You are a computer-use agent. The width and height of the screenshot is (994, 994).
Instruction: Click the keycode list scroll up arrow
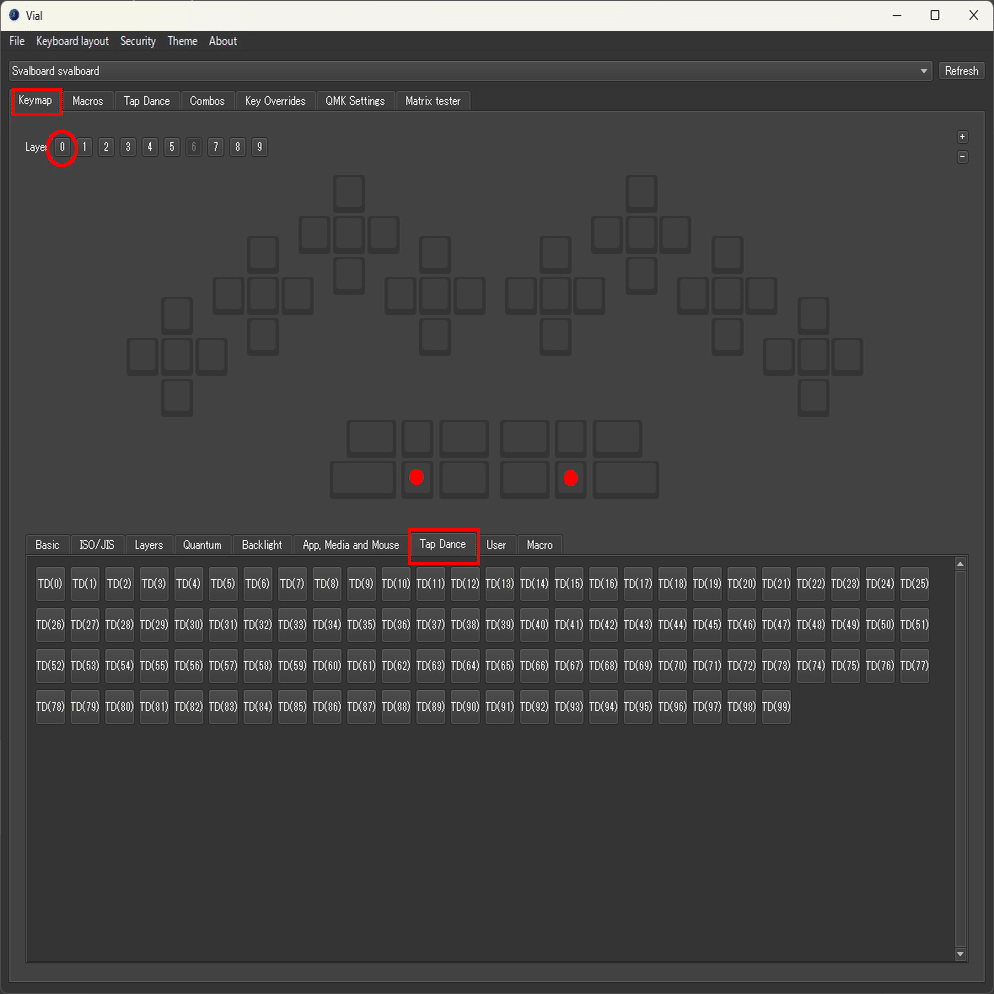coord(960,564)
